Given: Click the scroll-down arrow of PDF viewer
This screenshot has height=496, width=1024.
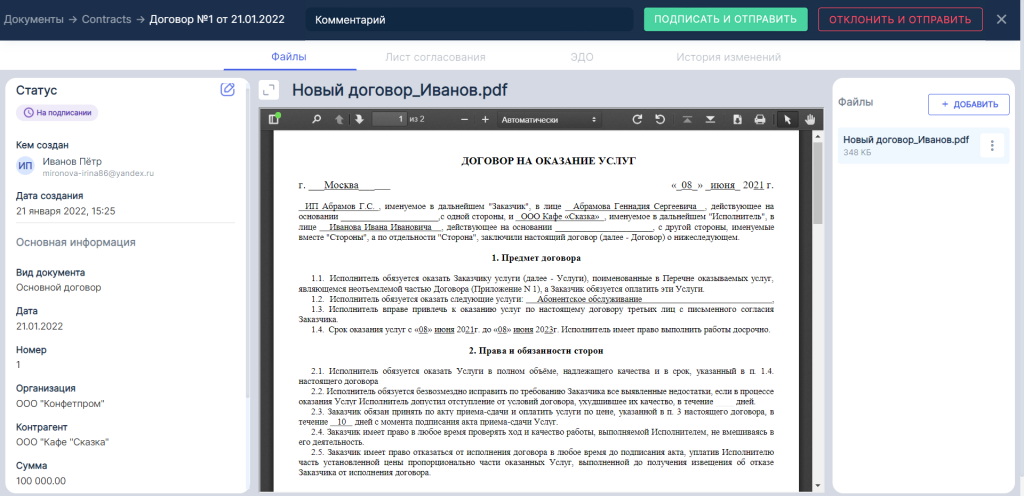Looking at the screenshot, I should coord(817,486).
